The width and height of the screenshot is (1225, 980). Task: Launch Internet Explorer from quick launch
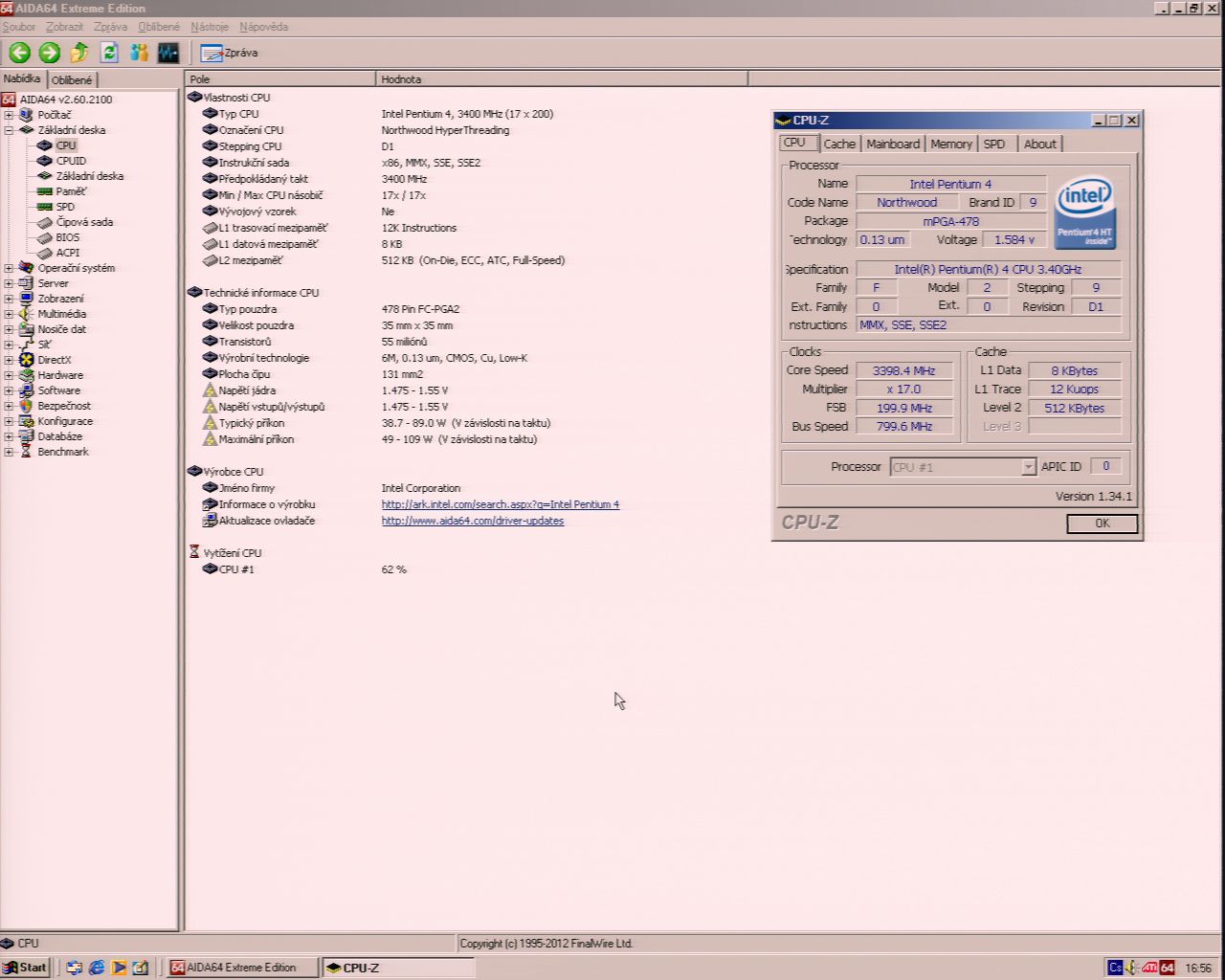[x=97, y=968]
